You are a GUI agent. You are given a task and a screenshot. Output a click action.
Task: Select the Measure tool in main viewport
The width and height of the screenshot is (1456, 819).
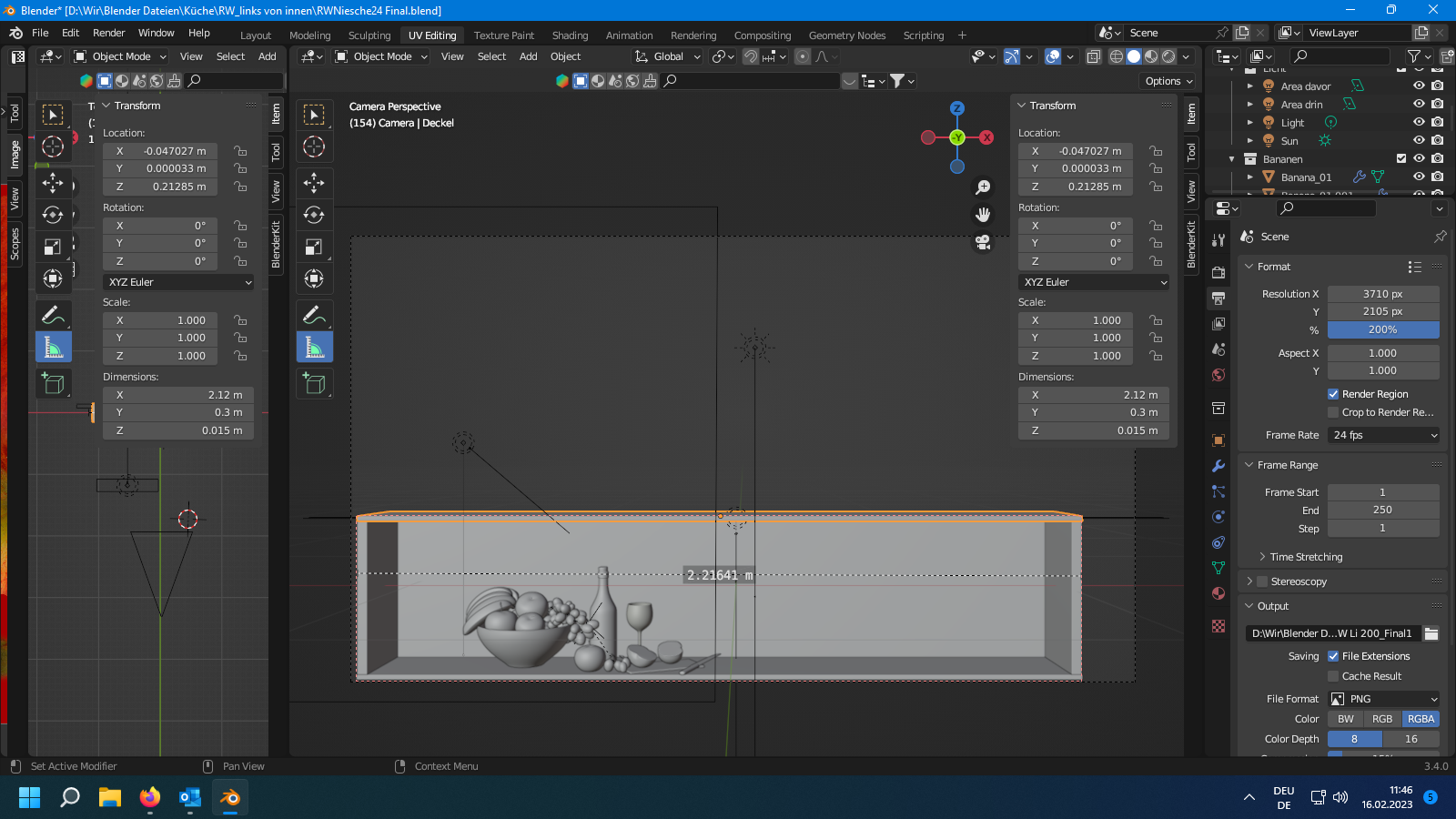click(314, 347)
